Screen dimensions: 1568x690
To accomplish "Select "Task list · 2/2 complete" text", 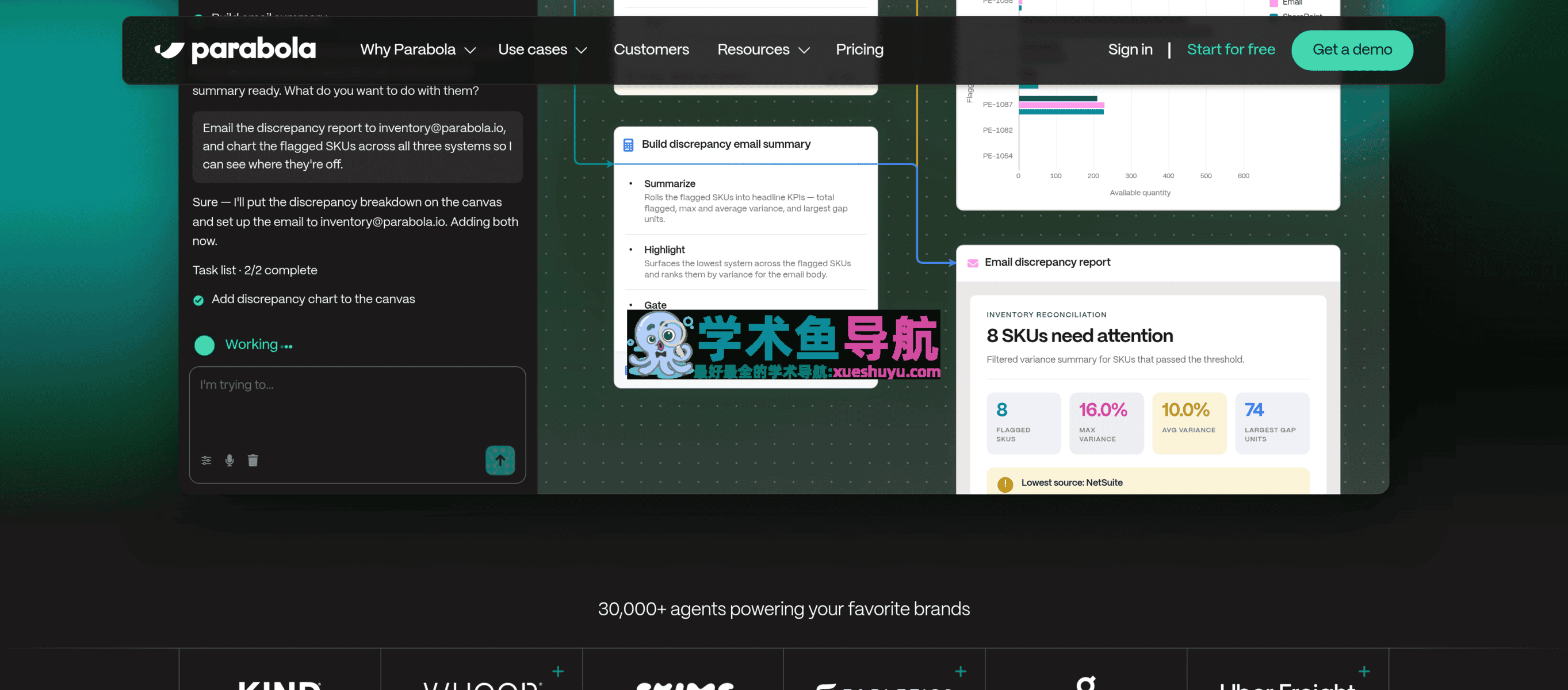I will coord(255,270).
